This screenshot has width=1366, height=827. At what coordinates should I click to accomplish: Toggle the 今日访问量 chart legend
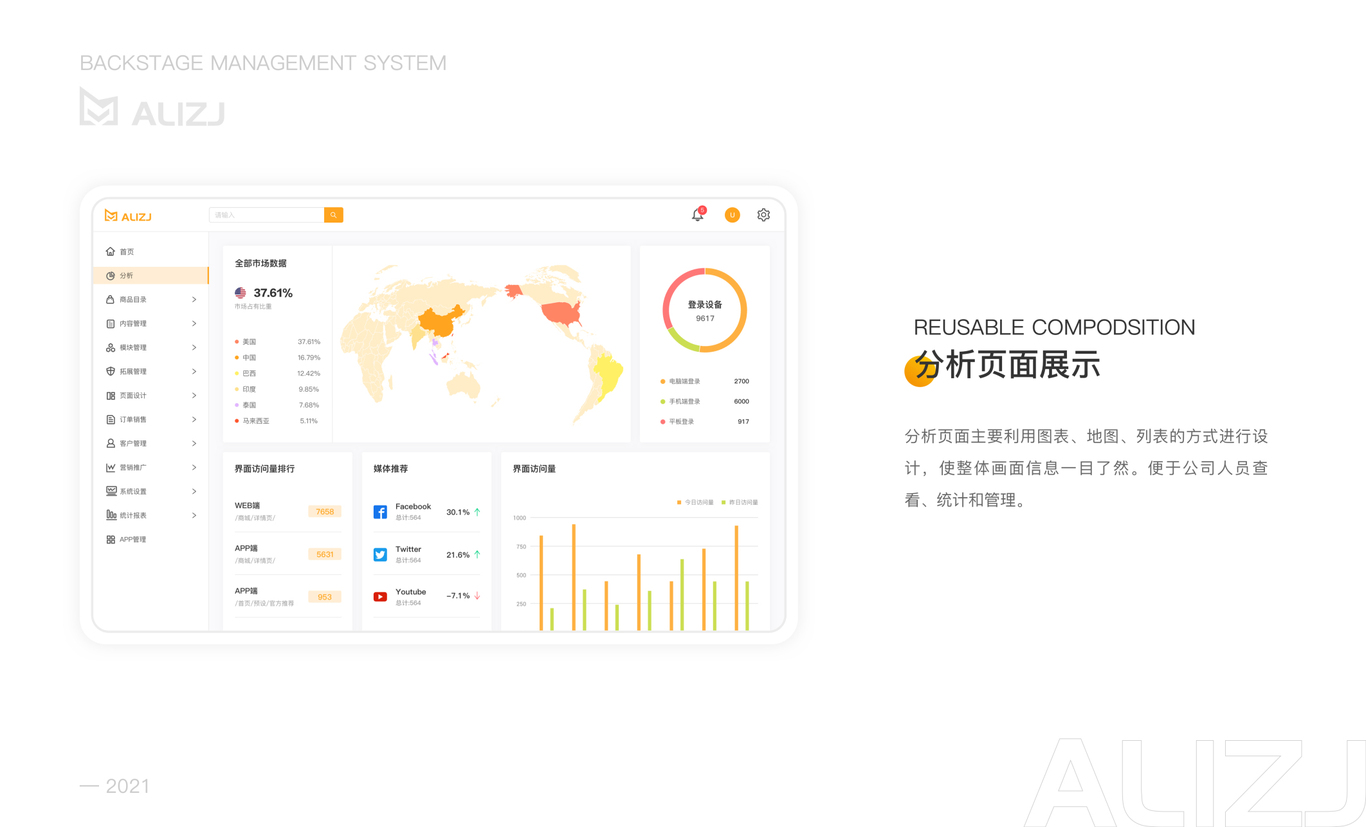(695, 502)
